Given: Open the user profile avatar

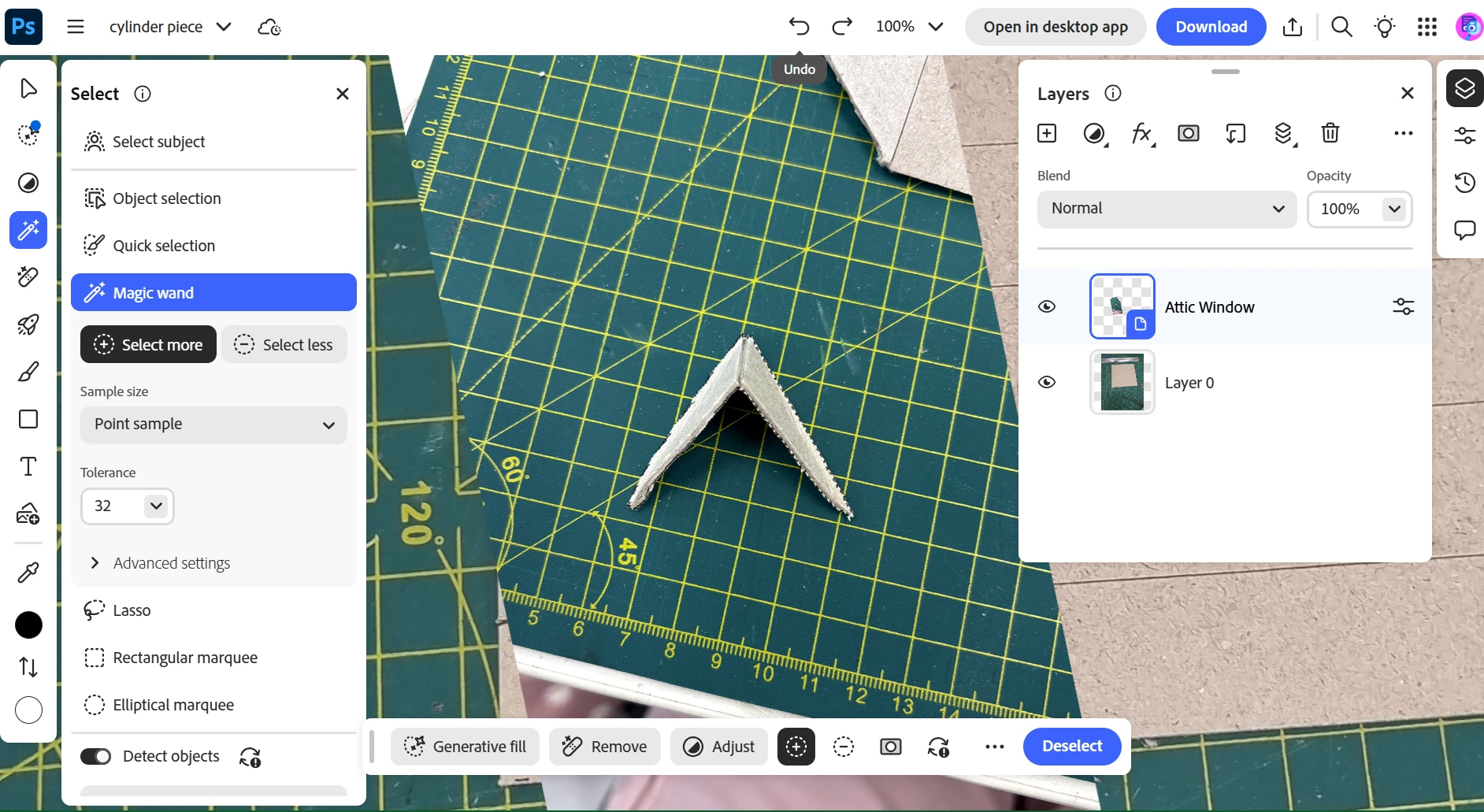Looking at the screenshot, I should [1469, 27].
